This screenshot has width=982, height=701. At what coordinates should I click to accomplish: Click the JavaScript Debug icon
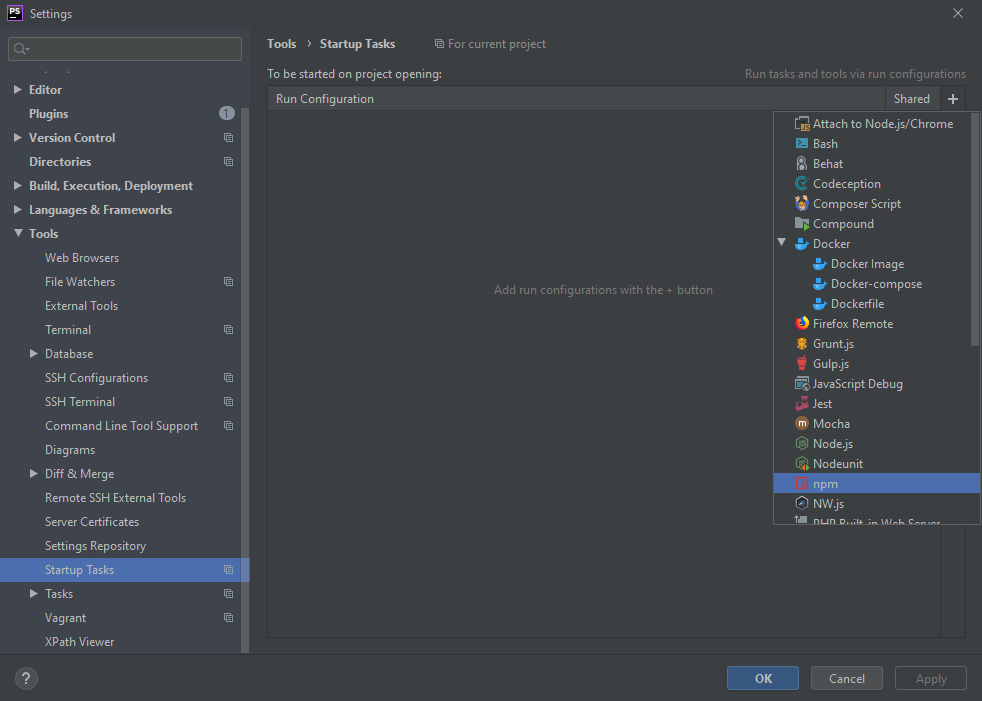coord(802,383)
